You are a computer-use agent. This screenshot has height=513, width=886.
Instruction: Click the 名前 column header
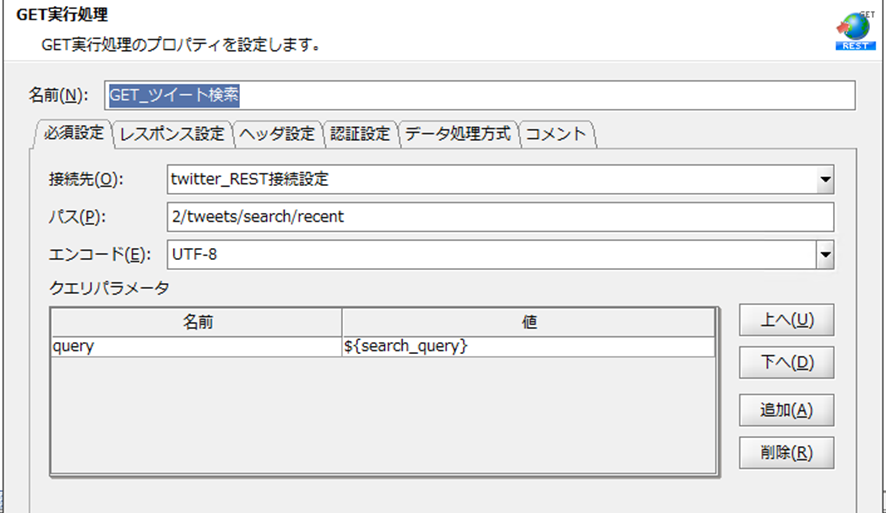[x=197, y=322]
